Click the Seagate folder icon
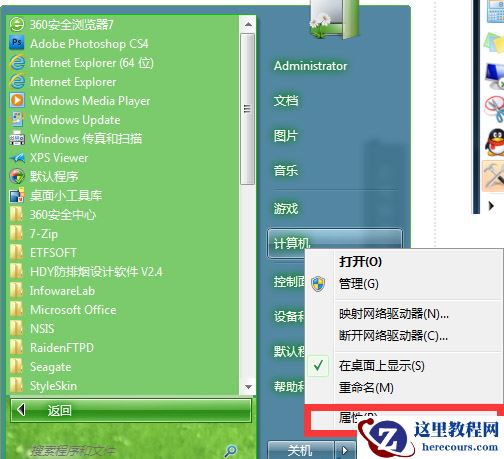The width and height of the screenshot is (504, 459). coord(17,366)
